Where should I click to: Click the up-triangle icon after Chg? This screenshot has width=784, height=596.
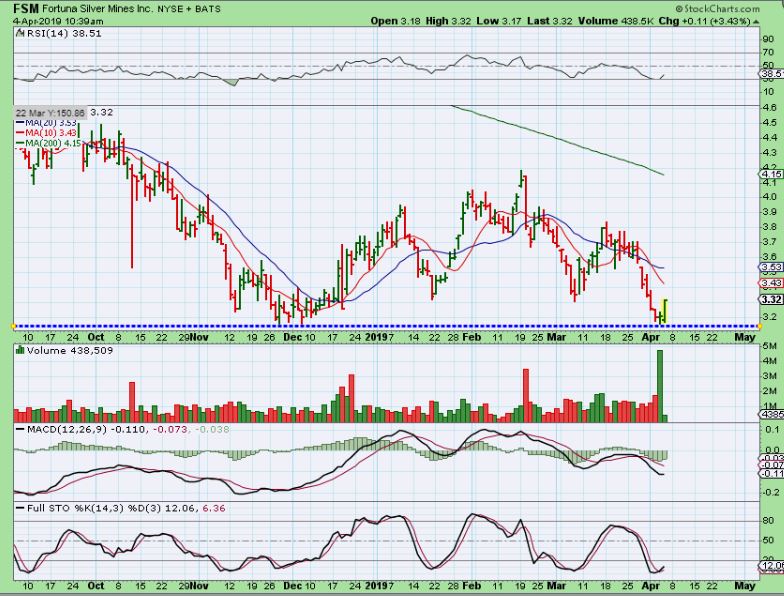(x=756, y=22)
